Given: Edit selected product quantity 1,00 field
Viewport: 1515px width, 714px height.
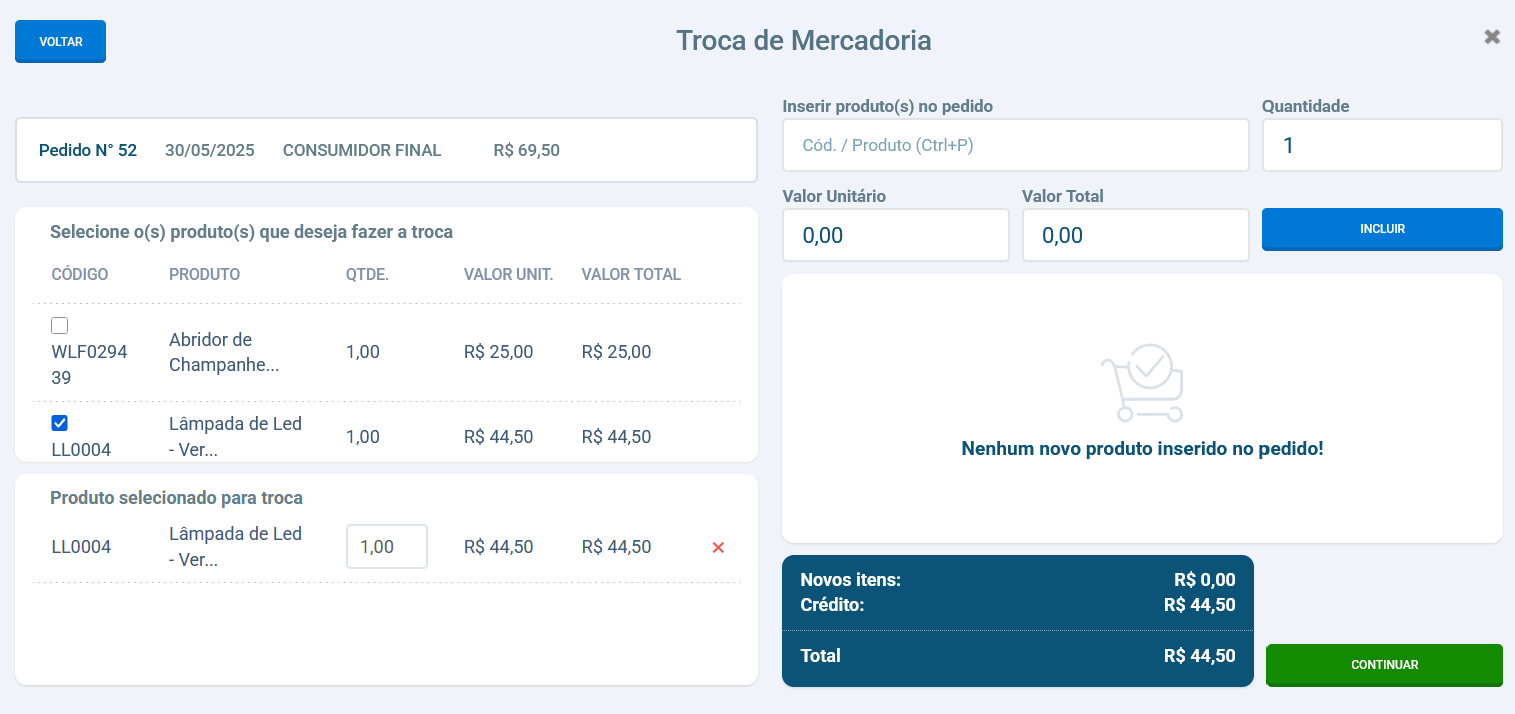Looking at the screenshot, I should tap(386, 547).
